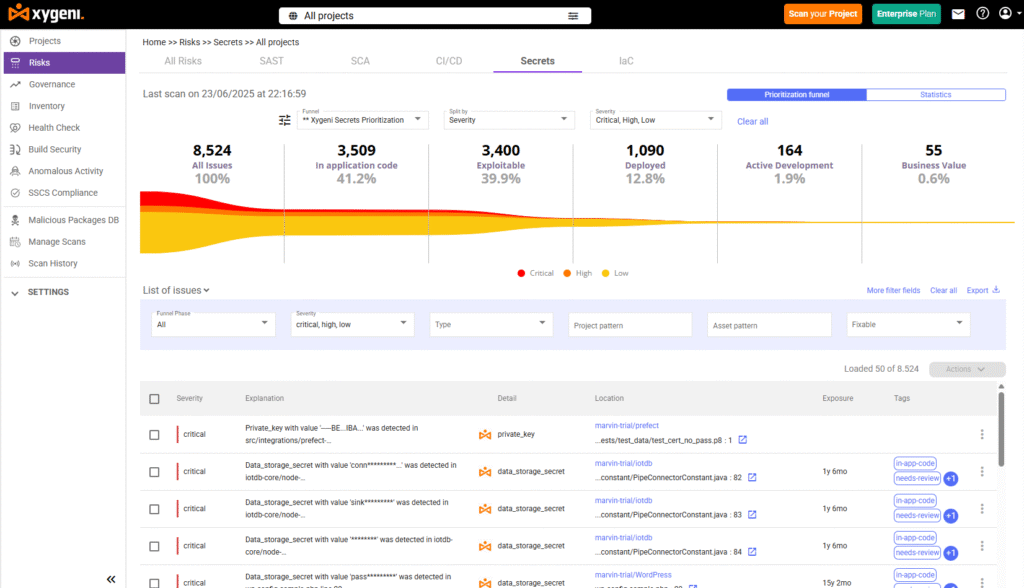
Task: Click Clear all next to funnel filters
Action: click(x=752, y=122)
